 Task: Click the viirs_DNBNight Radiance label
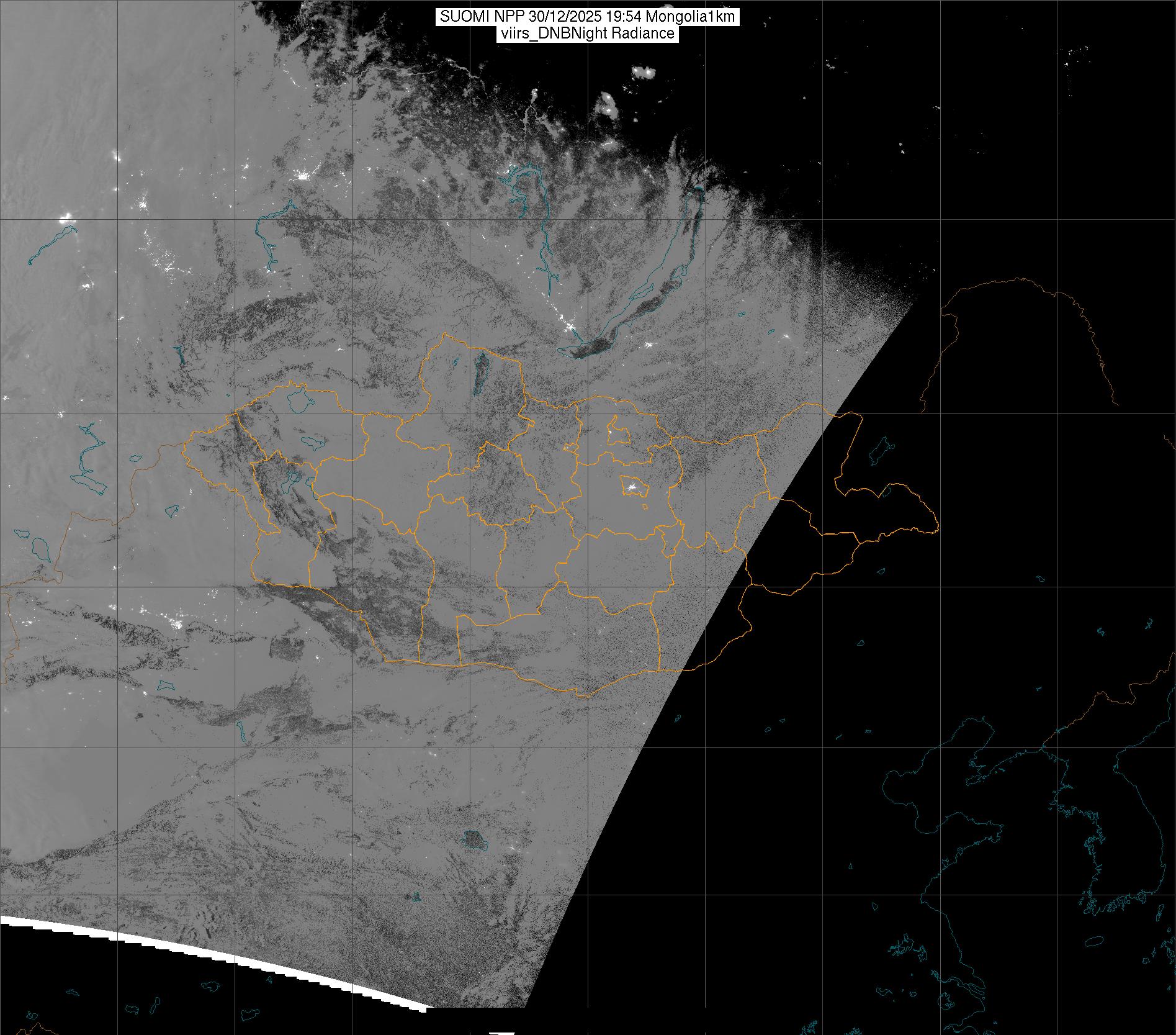[x=587, y=34]
